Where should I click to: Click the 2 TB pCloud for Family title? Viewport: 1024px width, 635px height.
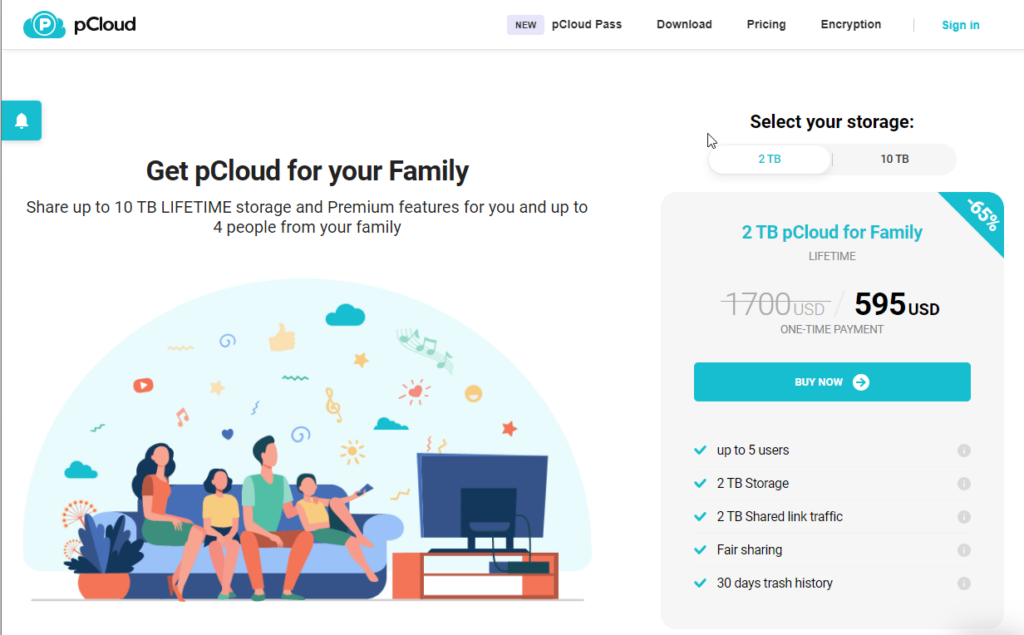point(832,232)
